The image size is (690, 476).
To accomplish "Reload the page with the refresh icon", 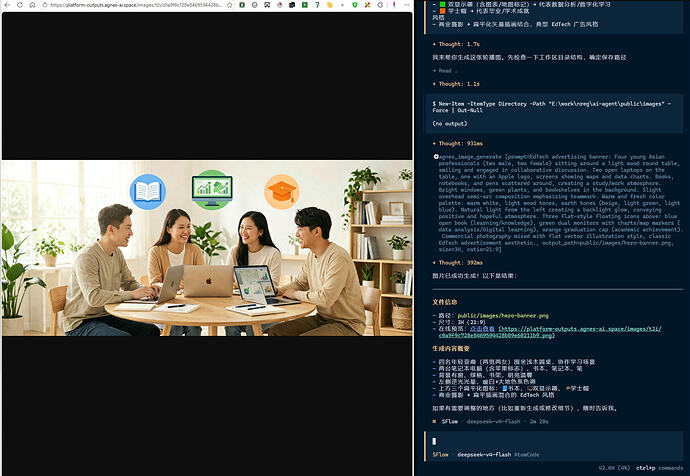I will point(20,5).
